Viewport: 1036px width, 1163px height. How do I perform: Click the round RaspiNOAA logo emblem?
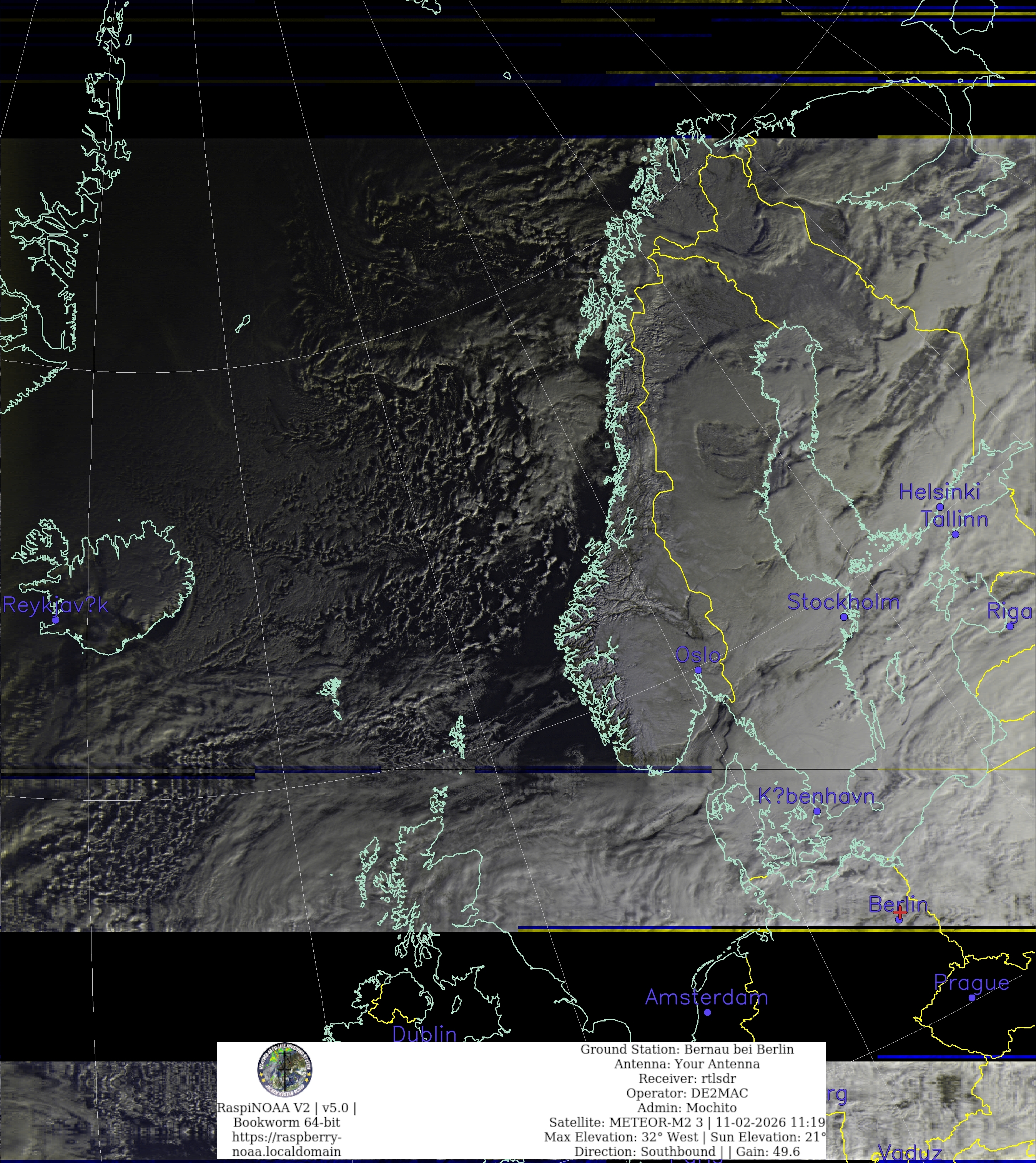pyautogui.click(x=284, y=1070)
